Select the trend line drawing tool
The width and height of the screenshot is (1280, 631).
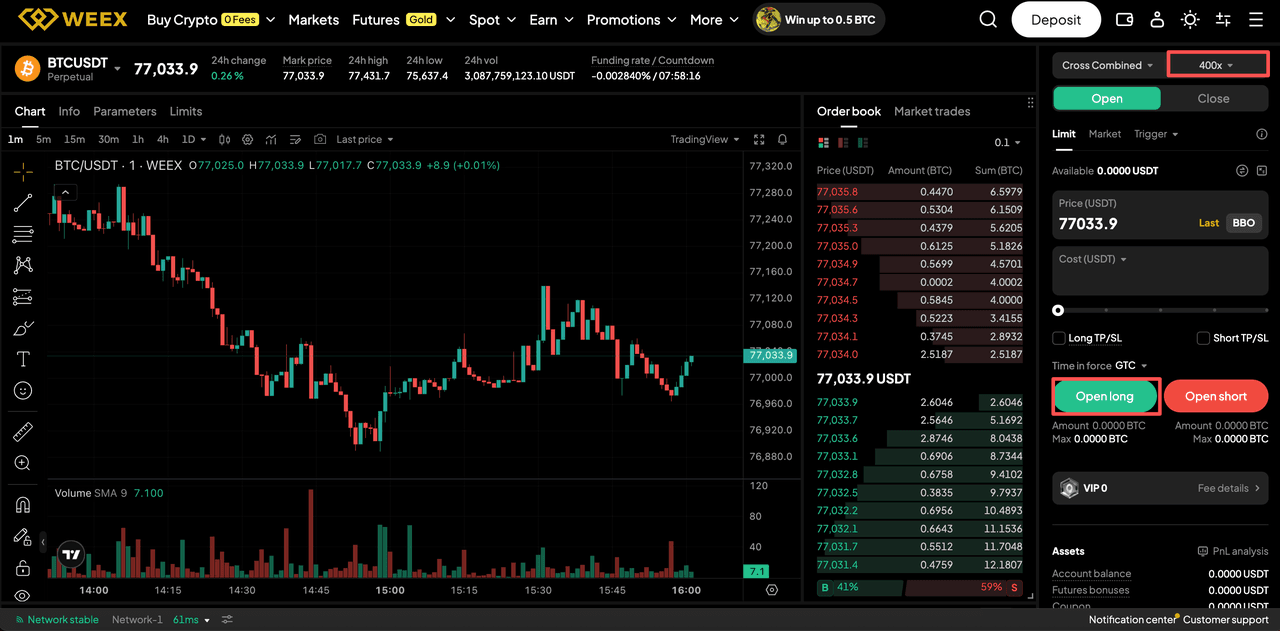point(23,203)
